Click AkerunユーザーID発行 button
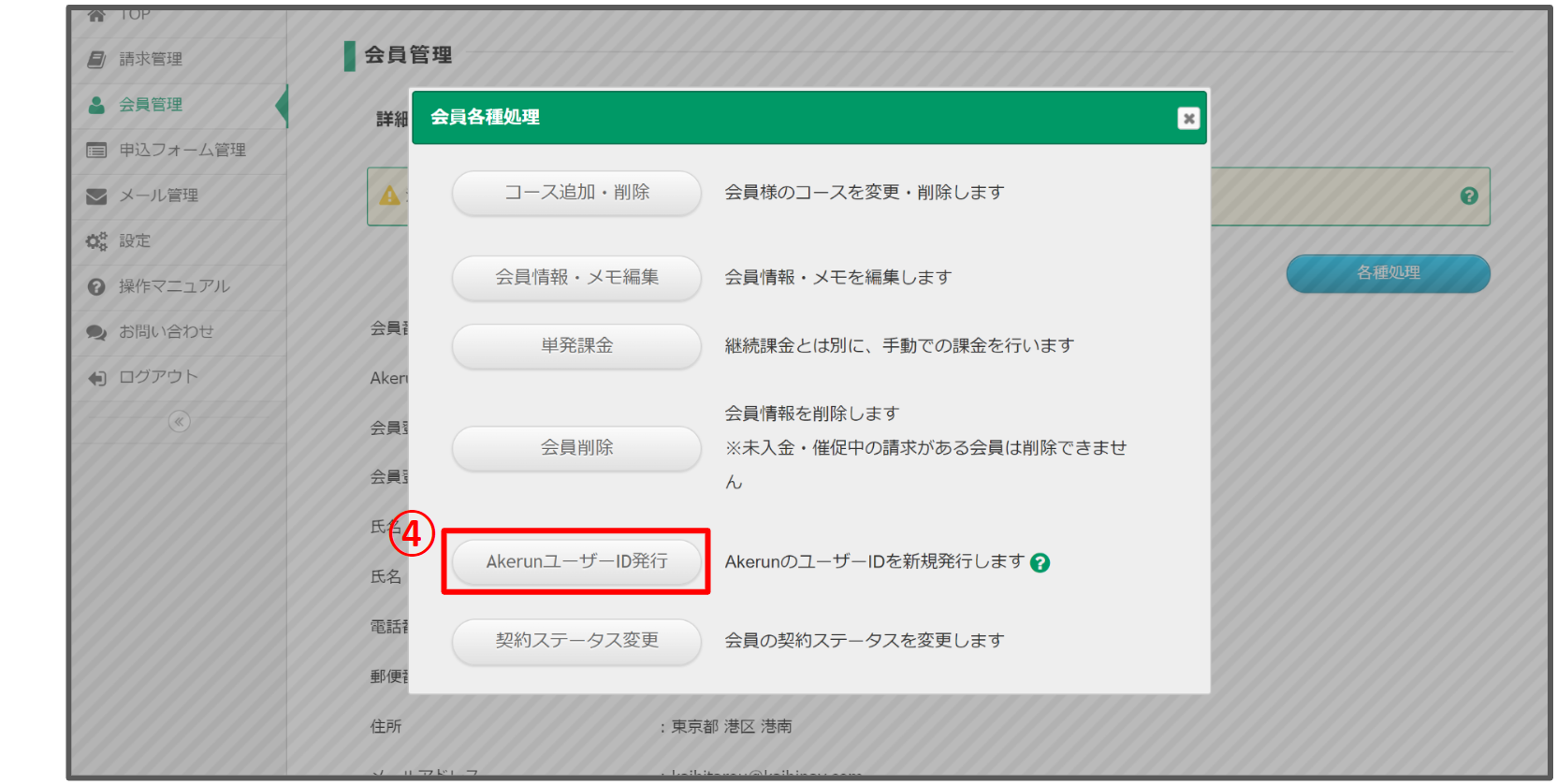The height and width of the screenshot is (784, 1557). pyautogui.click(x=576, y=562)
